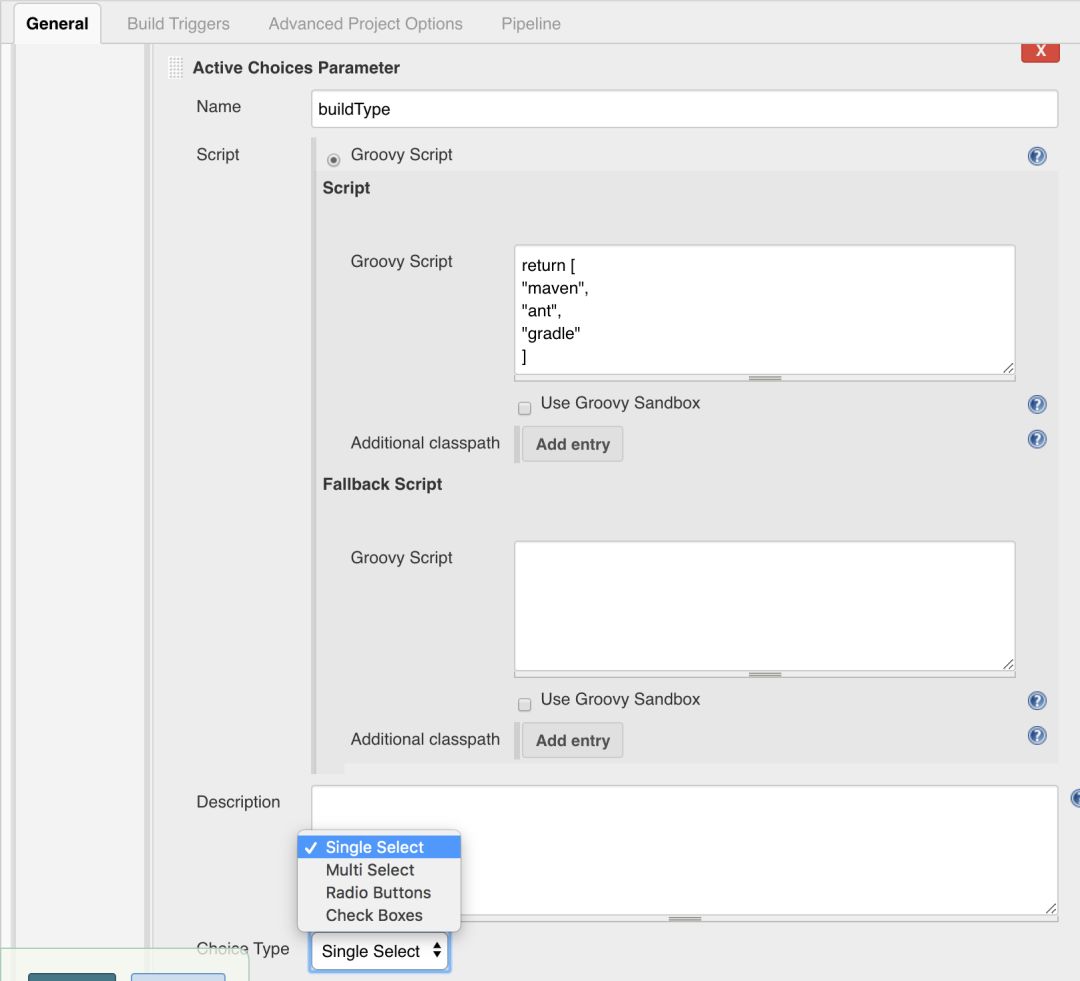
Task: Delete the Active Choices Parameter with red X
Action: [x=1040, y=51]
